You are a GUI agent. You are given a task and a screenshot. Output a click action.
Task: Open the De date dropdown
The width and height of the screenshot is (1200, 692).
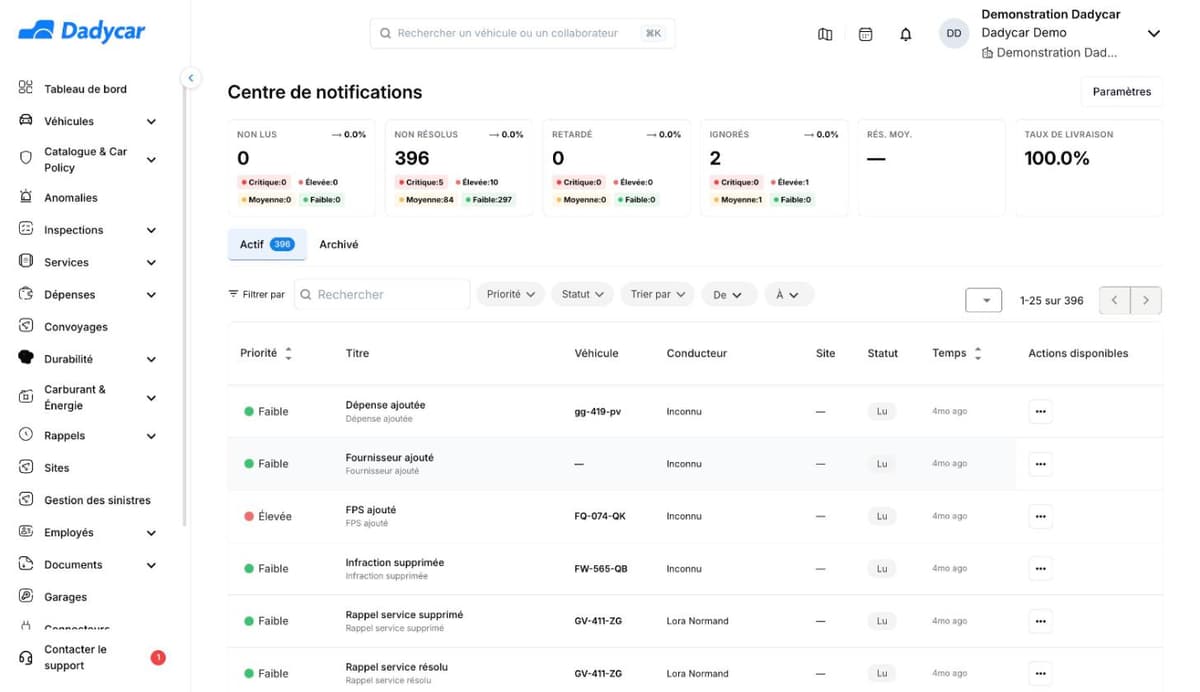pyautogui.click(x=729, y=295)
